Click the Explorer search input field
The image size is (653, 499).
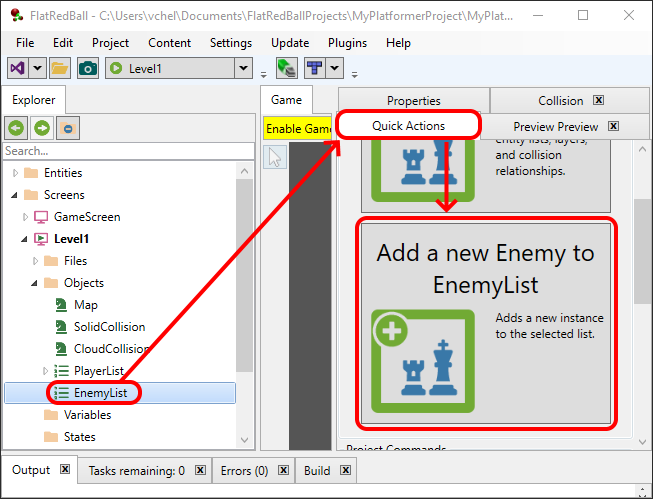(128, 151)
